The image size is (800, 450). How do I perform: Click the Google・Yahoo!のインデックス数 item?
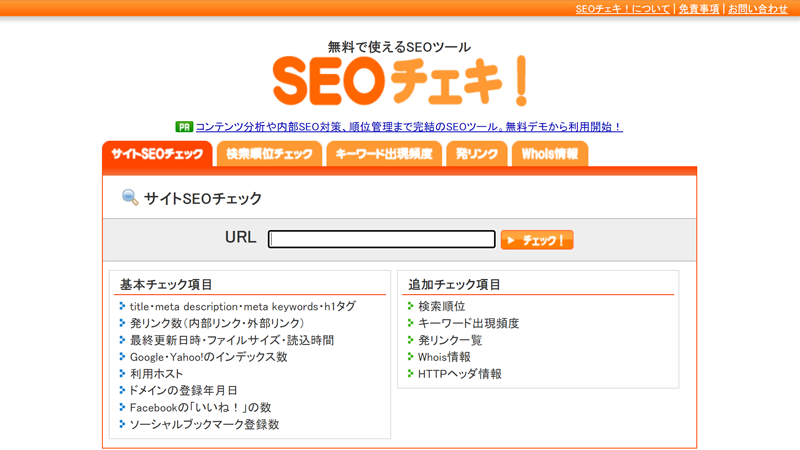pos(209,357)
